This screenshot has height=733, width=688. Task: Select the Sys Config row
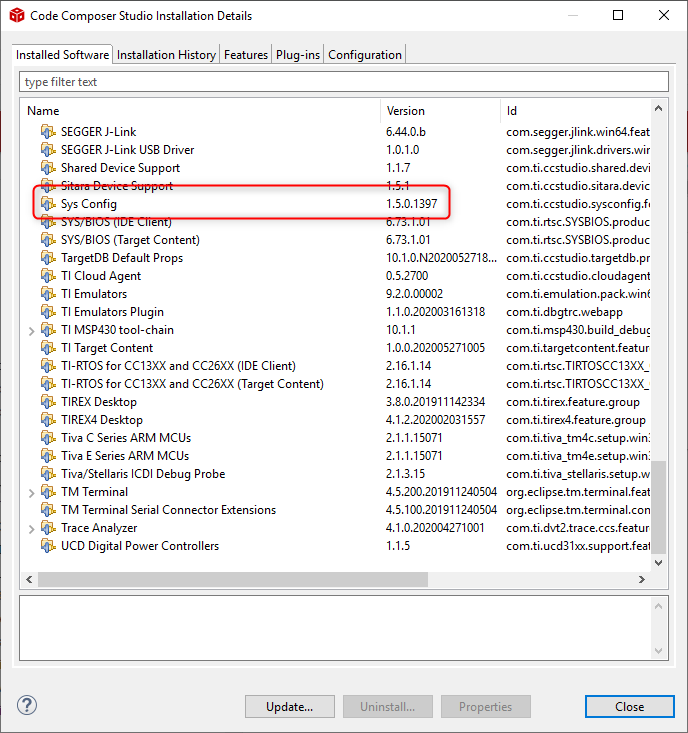click(336, 204)
